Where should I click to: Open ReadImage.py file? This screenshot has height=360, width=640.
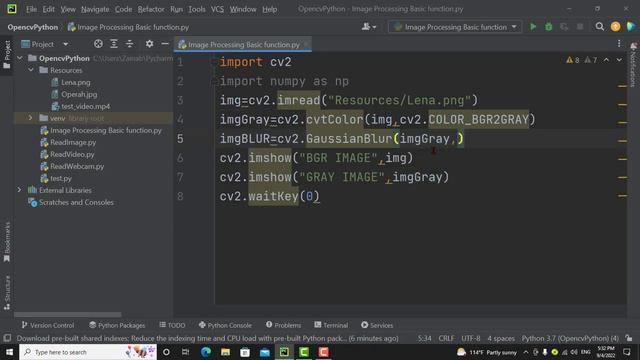pos(73,142)
